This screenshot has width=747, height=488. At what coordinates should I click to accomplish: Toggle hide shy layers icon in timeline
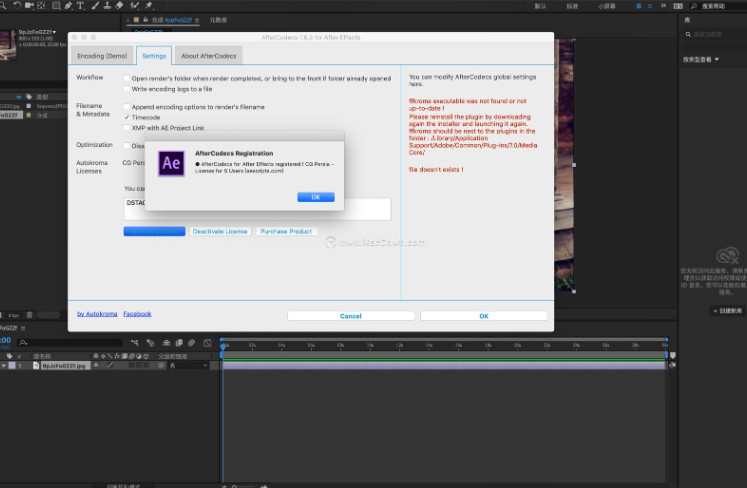pyautogui.click(x=166, y=343)
